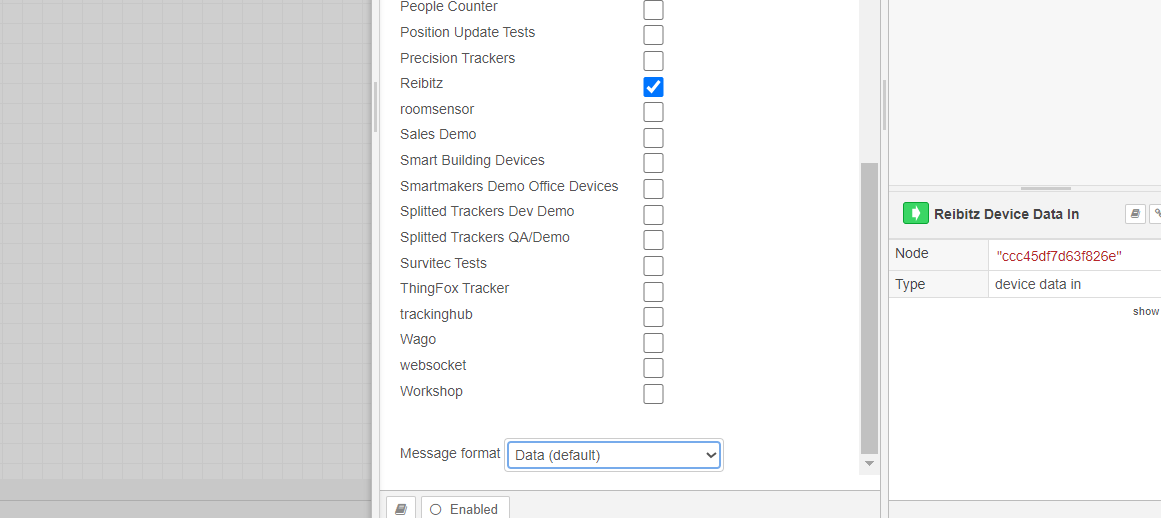The width and height of the screenshot is (1161, 518).
Task: Click the scrollbar down arrow in device list
Action: (x=869, y=464)
